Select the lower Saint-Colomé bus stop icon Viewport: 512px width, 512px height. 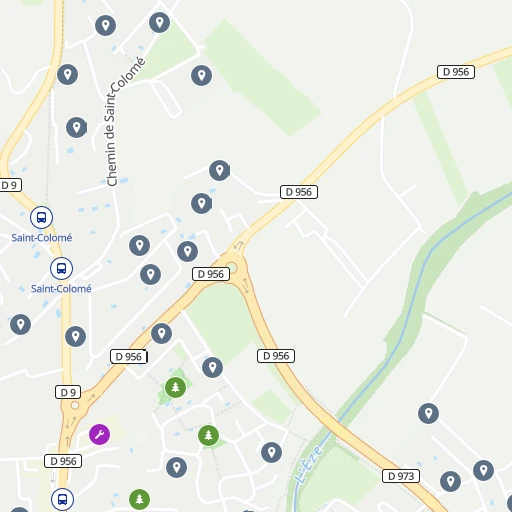[61, 268]
